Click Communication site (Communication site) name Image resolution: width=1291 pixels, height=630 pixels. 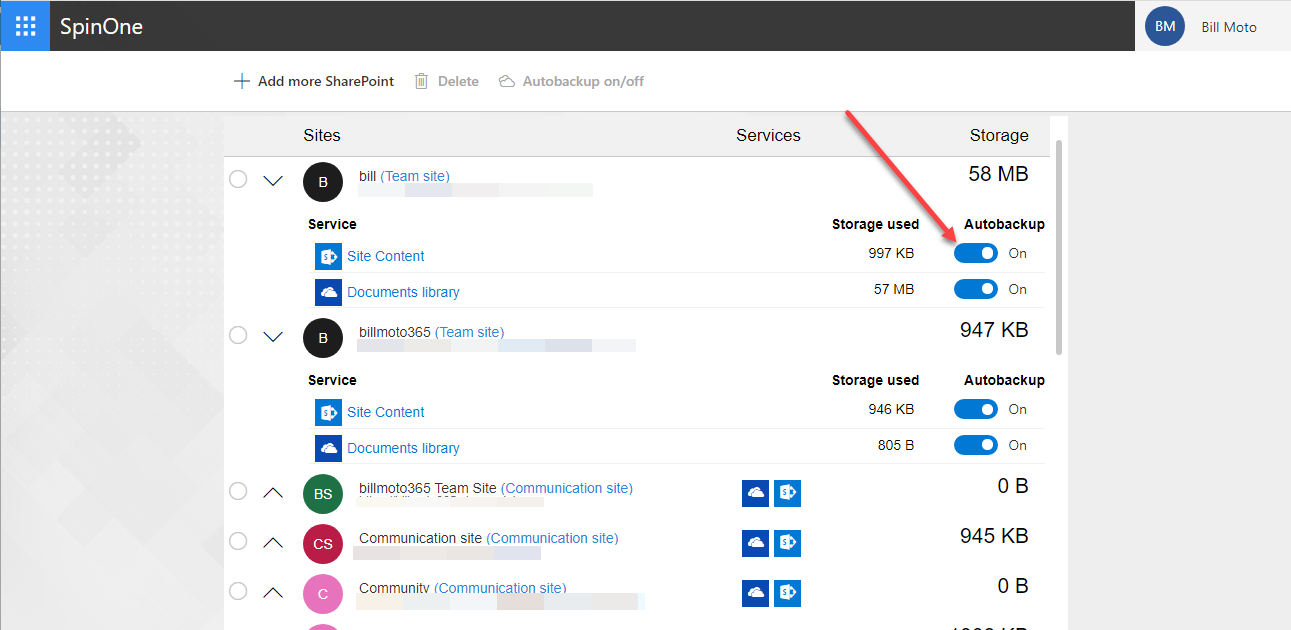click(x=489, y=538)
